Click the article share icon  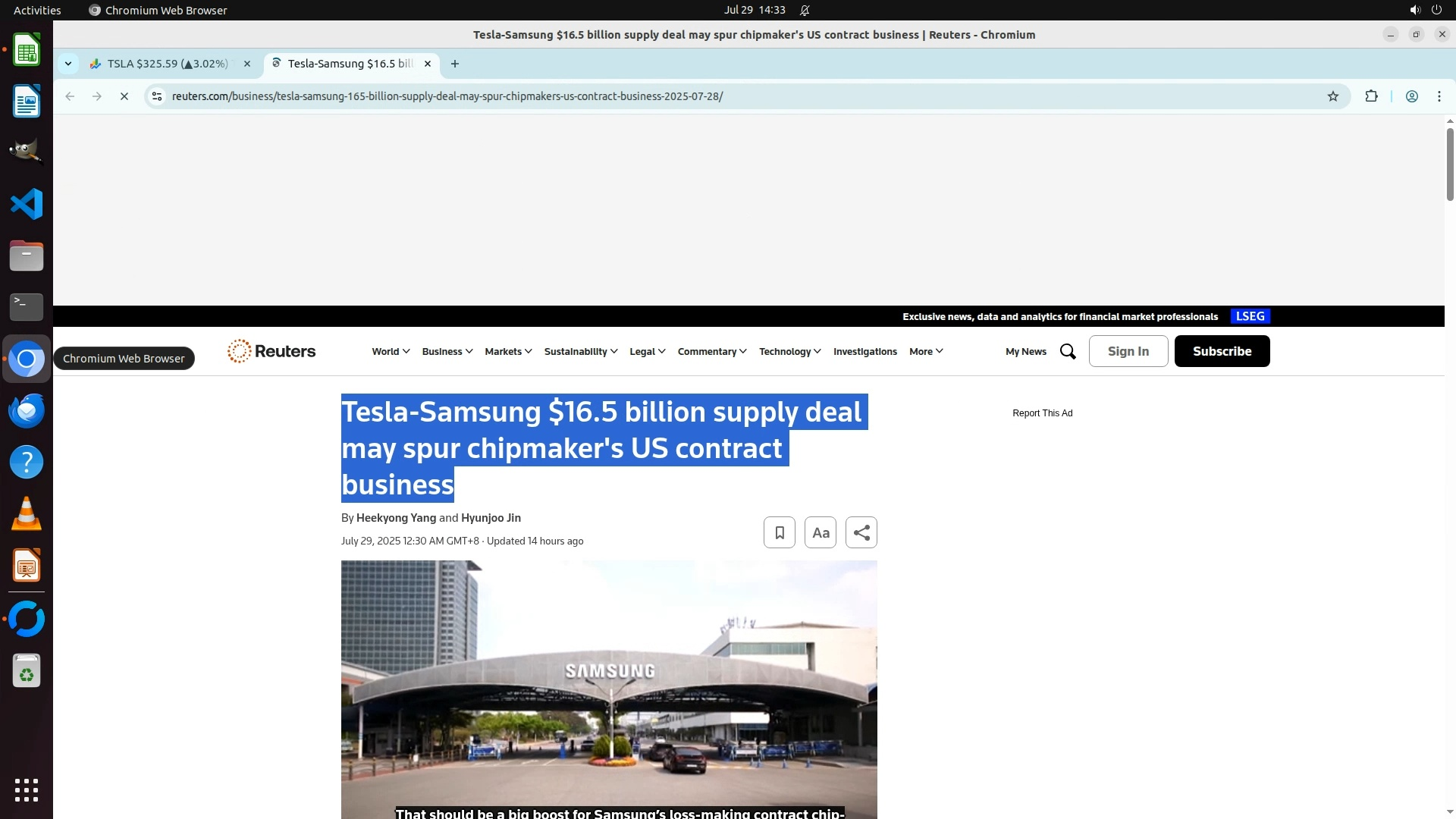861,532
